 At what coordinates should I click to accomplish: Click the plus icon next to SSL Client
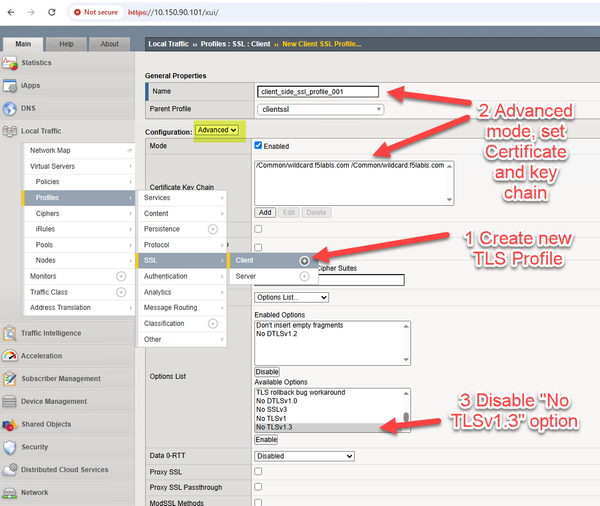tap(304, 260)
